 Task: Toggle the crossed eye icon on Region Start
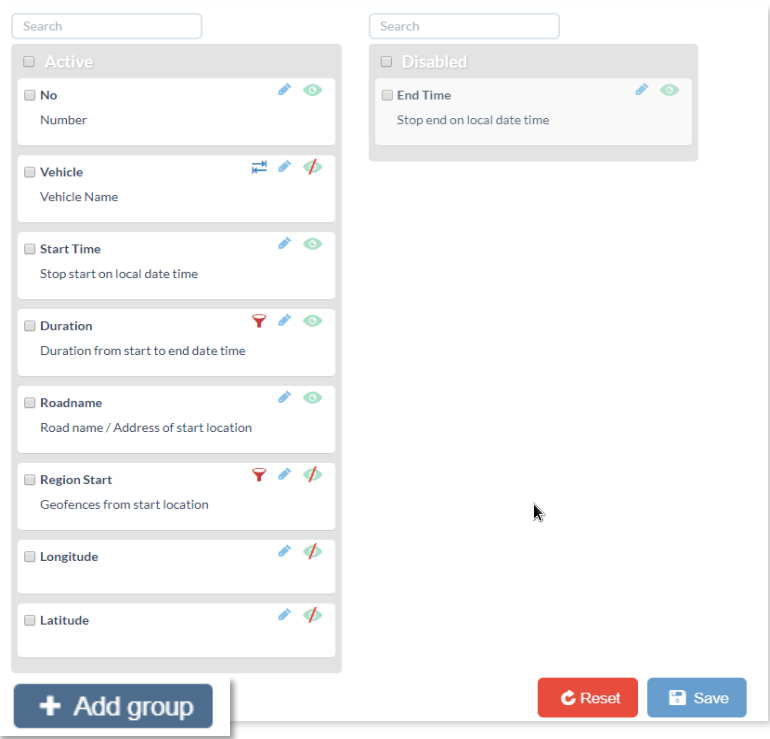[313, 475]
